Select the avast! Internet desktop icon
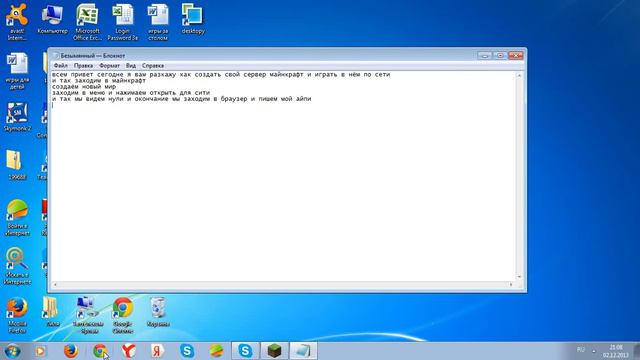The width and height of the screenshot is (640, 360). pyautogui.click(x=17, y=22)
